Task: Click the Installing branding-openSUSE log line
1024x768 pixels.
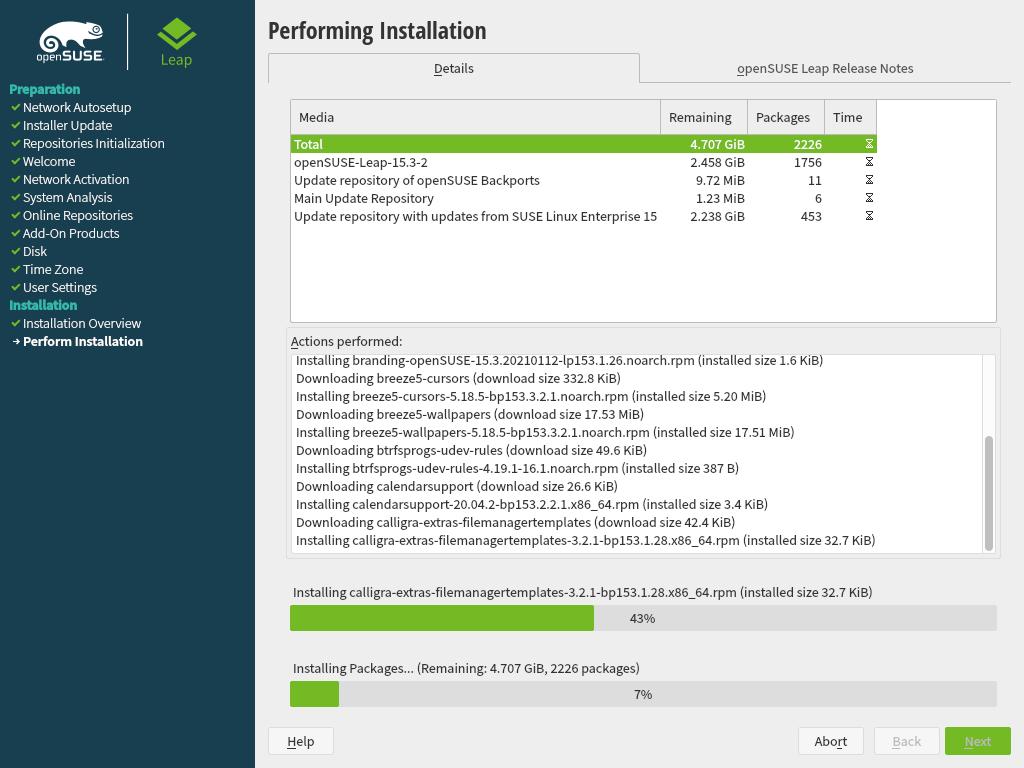Action: [x=559, y=360]
